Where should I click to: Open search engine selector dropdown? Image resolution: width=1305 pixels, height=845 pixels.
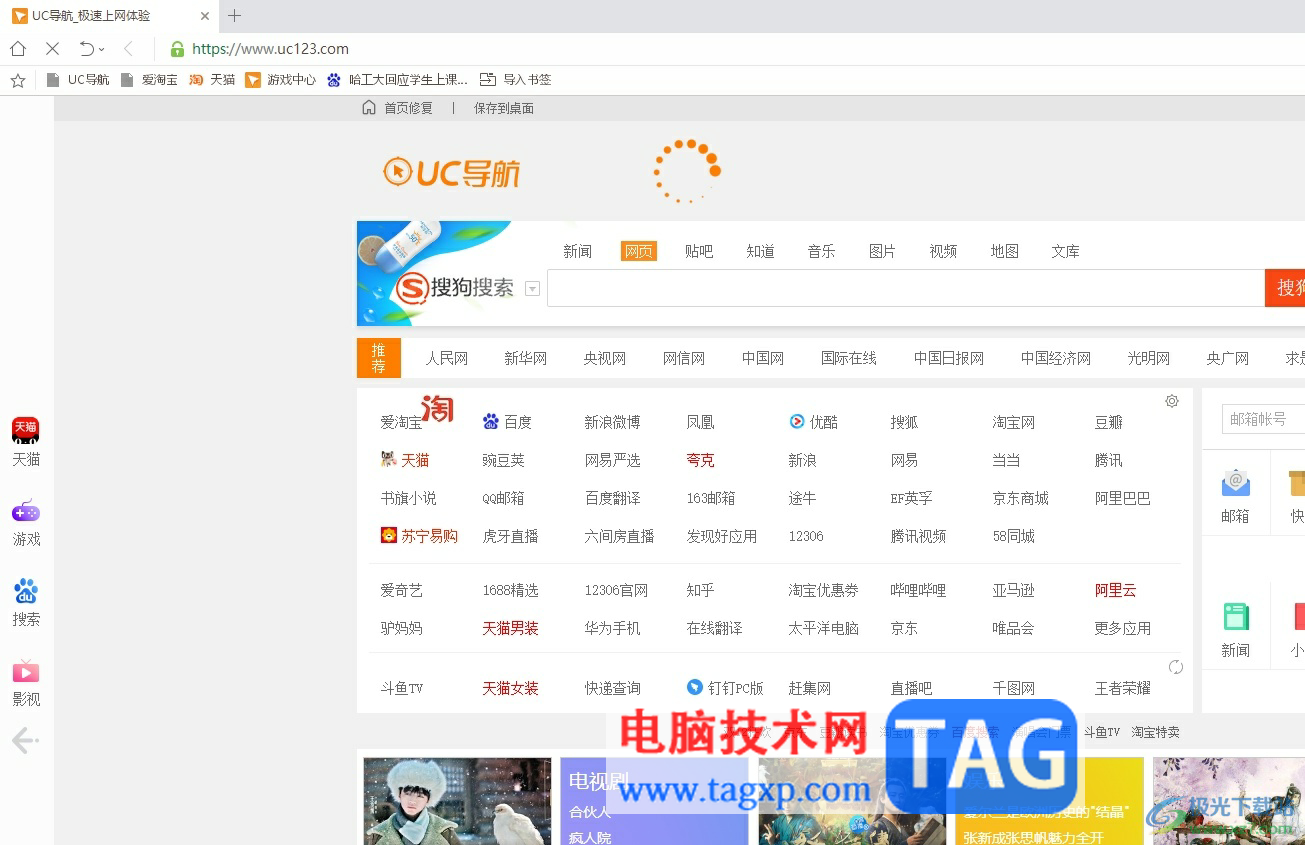point(532,289)
